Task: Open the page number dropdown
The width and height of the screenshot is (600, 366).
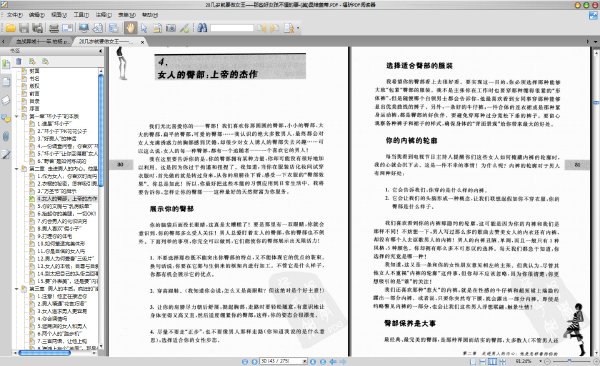Action: tap(305, 361)
